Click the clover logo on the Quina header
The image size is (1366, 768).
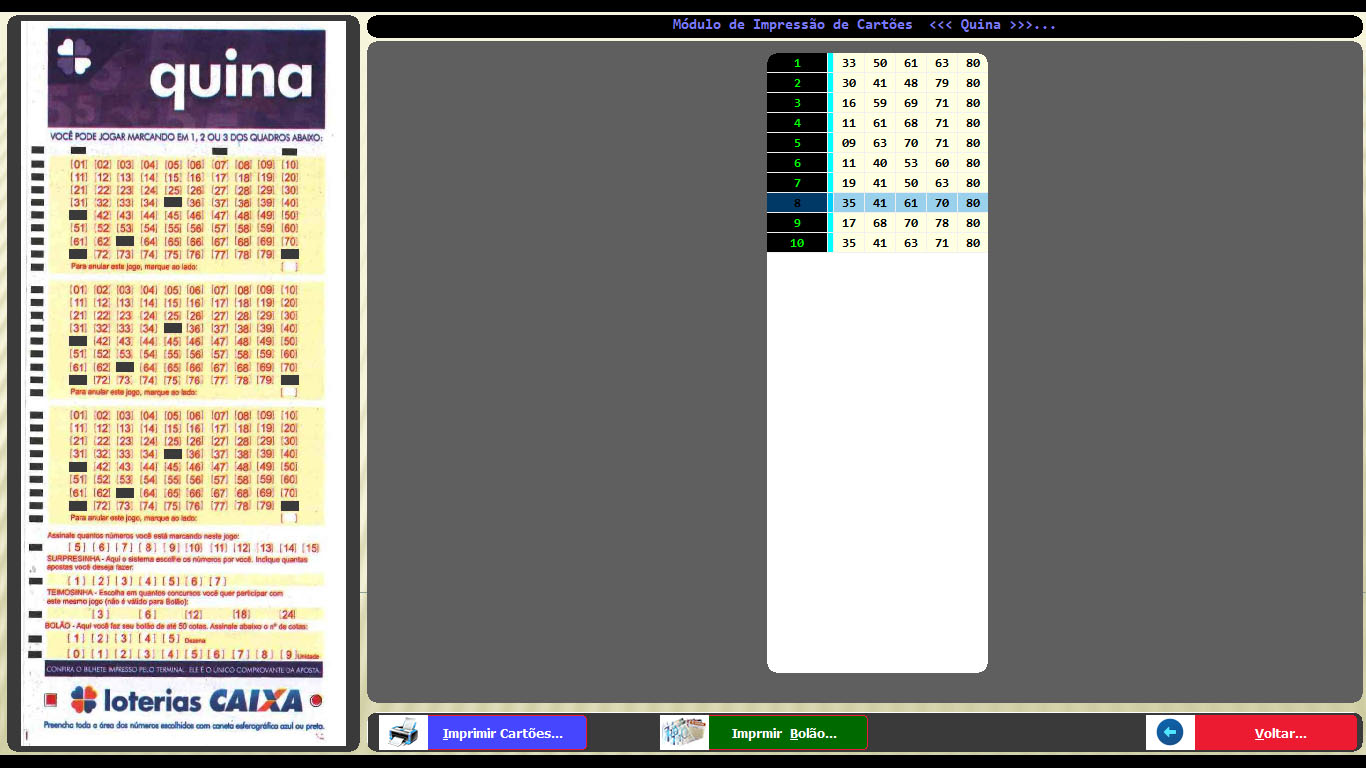tap(76, 57)
